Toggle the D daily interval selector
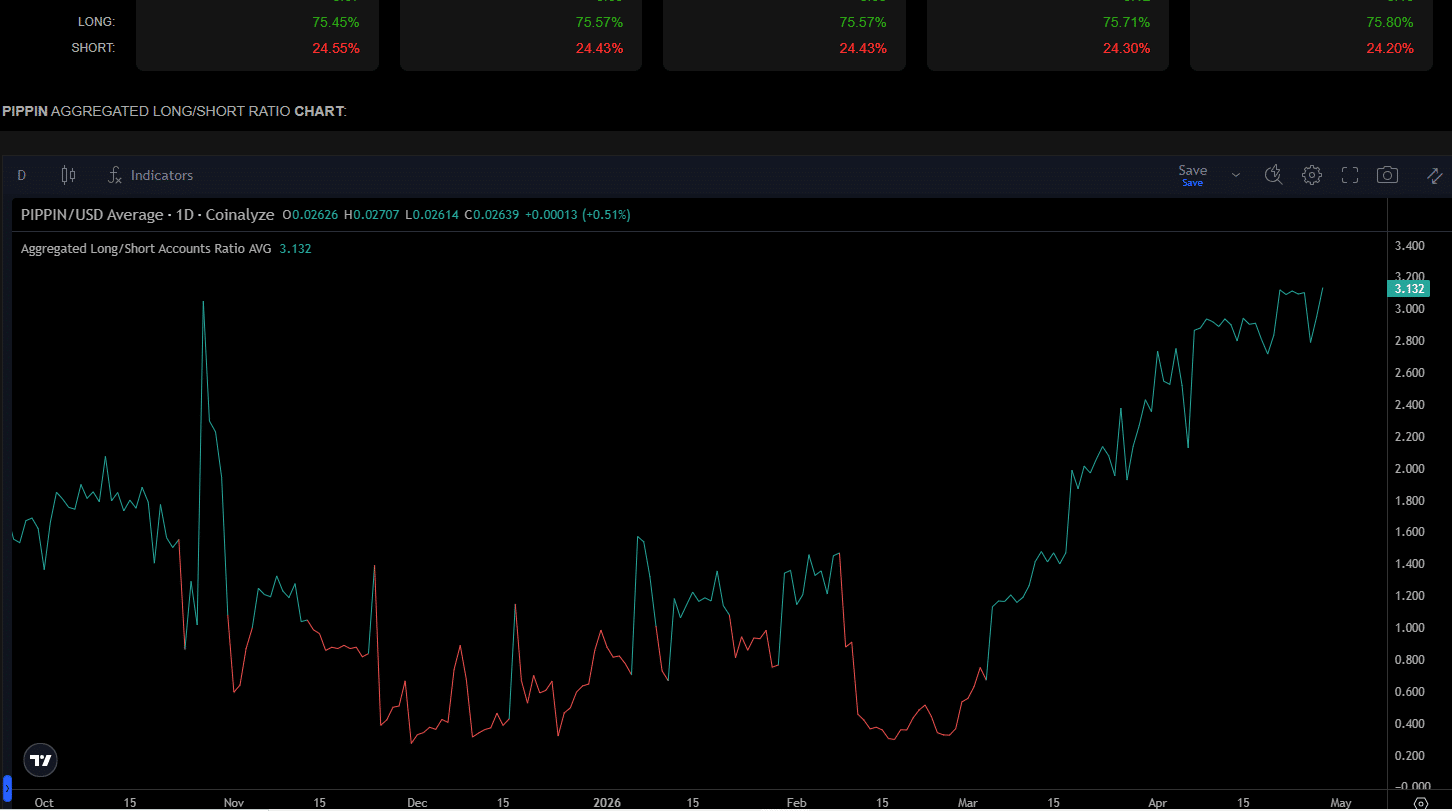Viewport: 1452px width, 811px height. point(21,175)
